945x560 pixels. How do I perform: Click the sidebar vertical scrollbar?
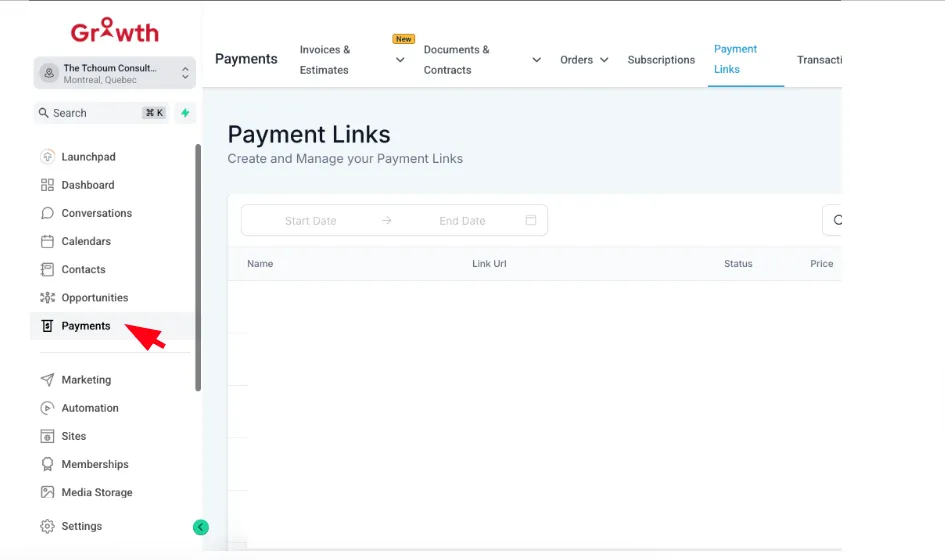pyautogui.click(x=198, y=268)
